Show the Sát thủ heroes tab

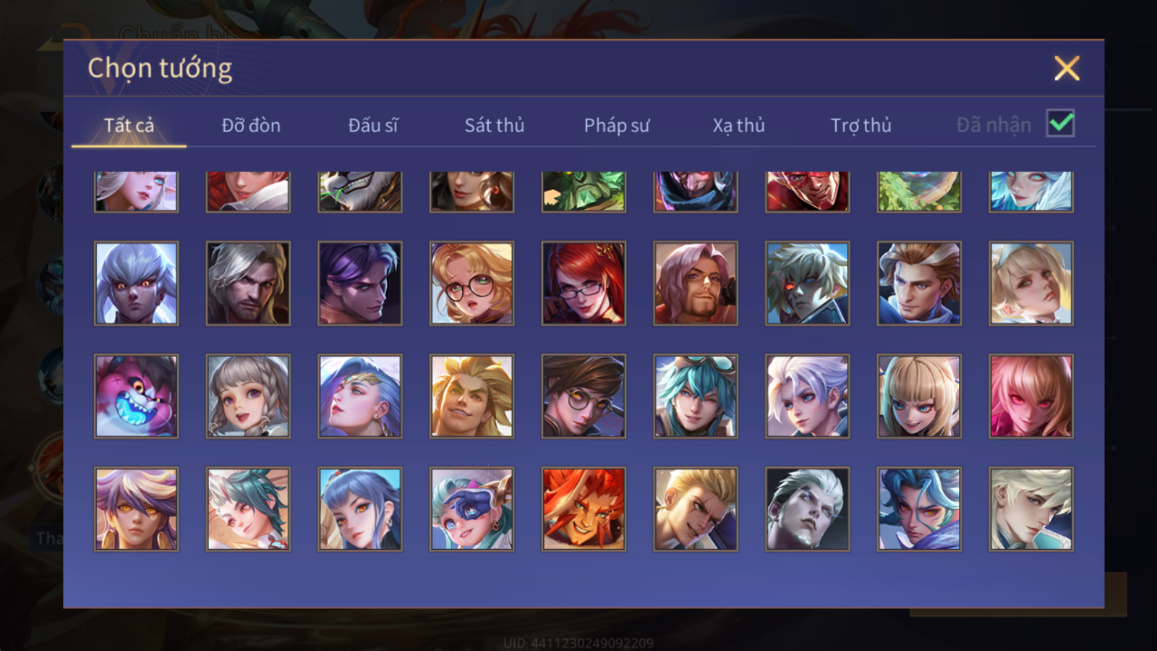pyautogui.click(x=494, y=125)
